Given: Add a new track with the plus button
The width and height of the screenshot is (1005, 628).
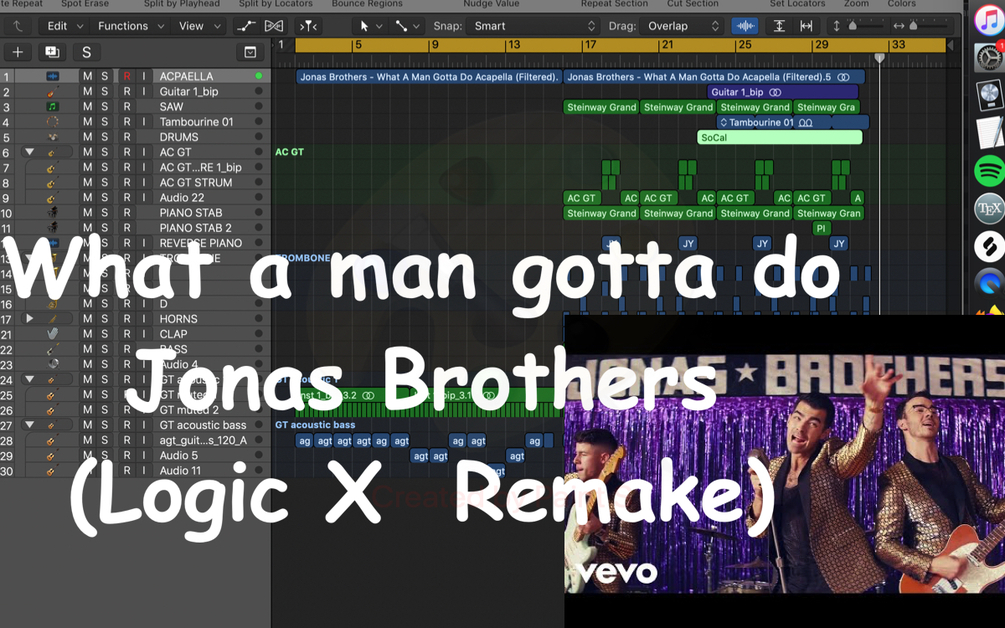Looking at the screenshot, I should (x=17, y=52).
